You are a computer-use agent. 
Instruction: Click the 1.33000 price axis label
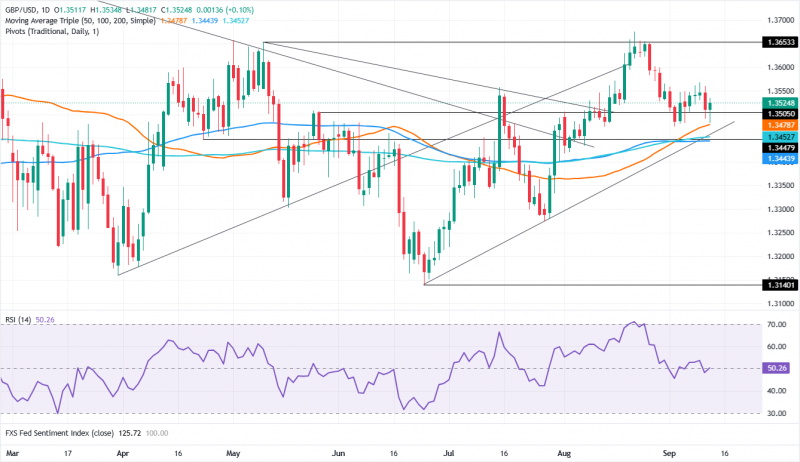[x=781, y=209]
